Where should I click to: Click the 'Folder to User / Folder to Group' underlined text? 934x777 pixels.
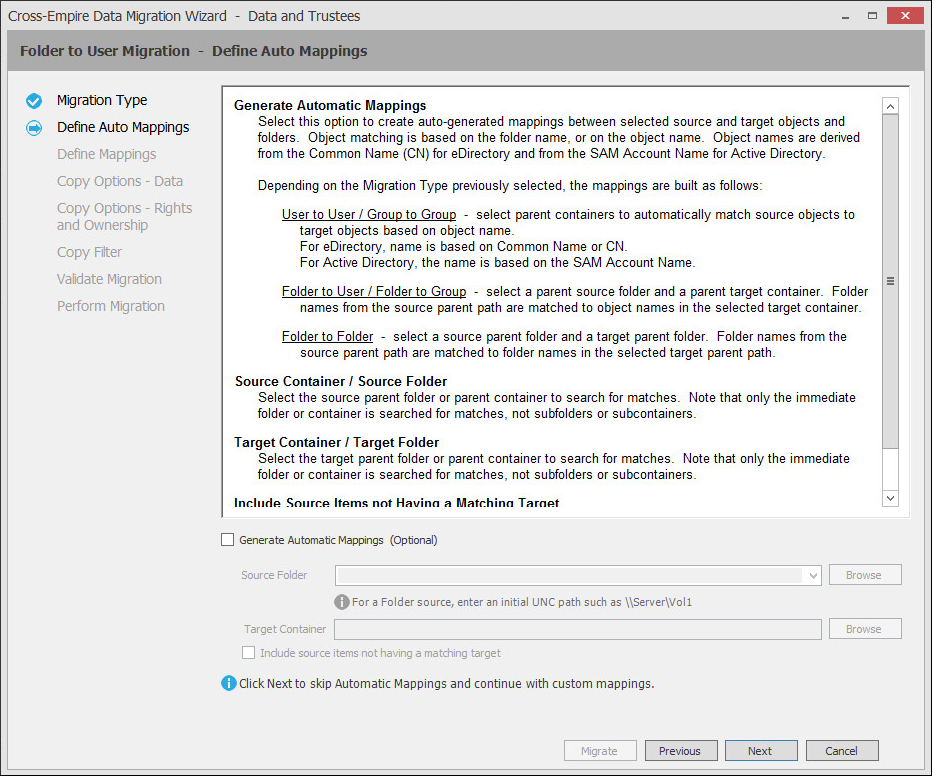(x=373, y=291)
